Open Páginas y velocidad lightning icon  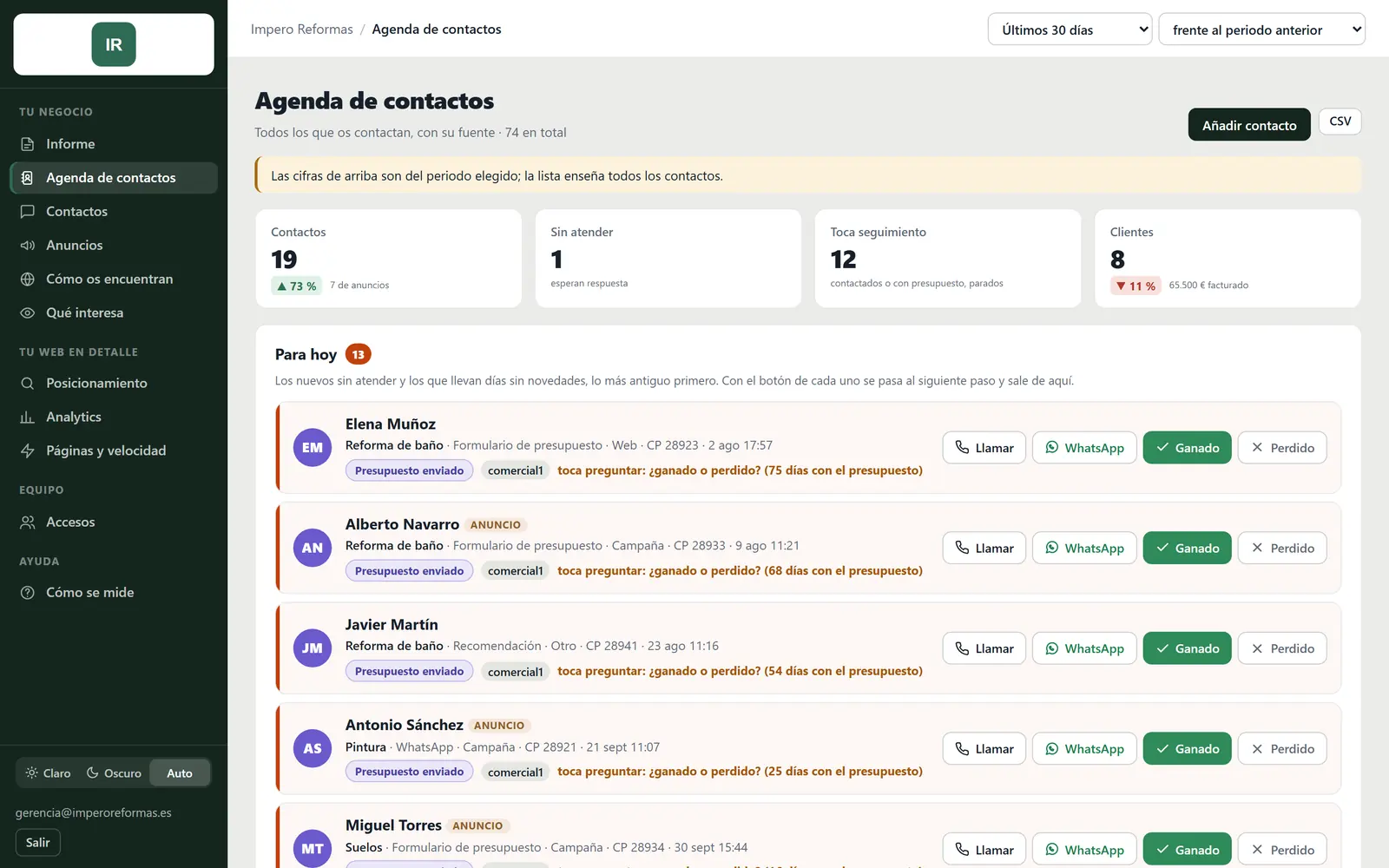[x=28, y=451]
